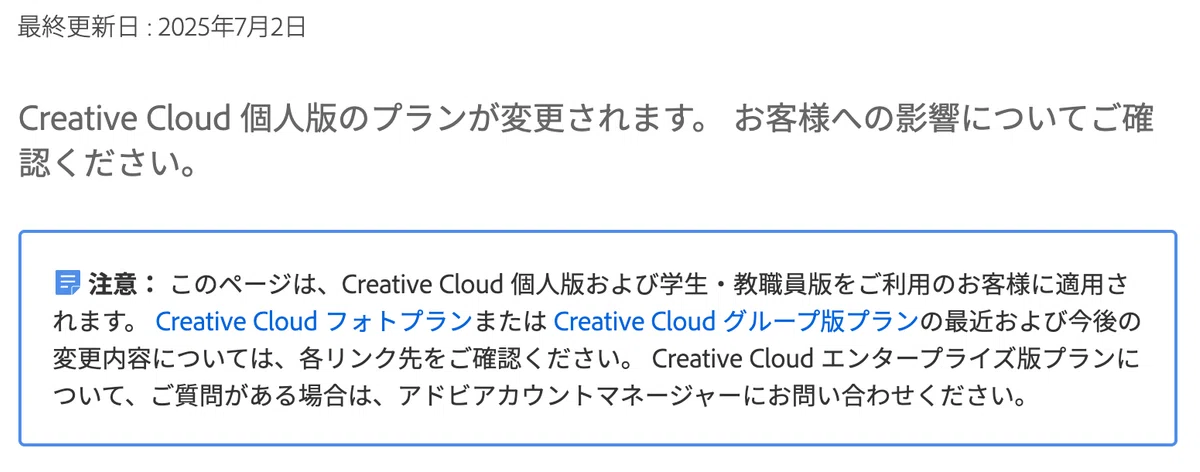This screenshot has height=472, width=1200.
Task: Click the bold 注意： label
Action: click(x=122, y=284)
